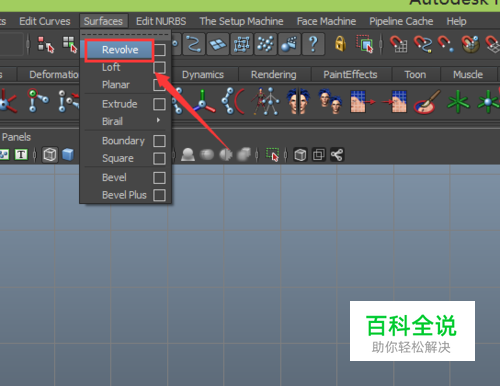This screenshot has height=386, width=500.
Task: Switch to the Toon shelf tab
Action: [x=415, y=74]
